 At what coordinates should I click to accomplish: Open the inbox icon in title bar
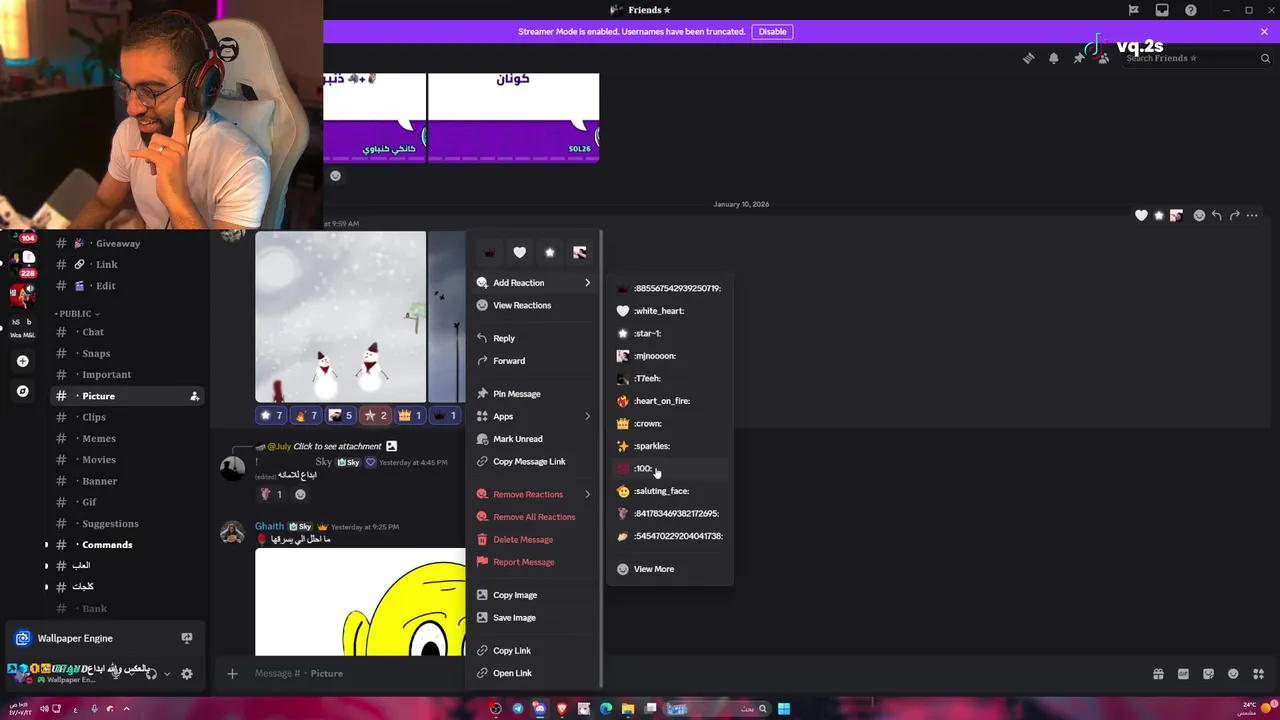point(1162,10)
